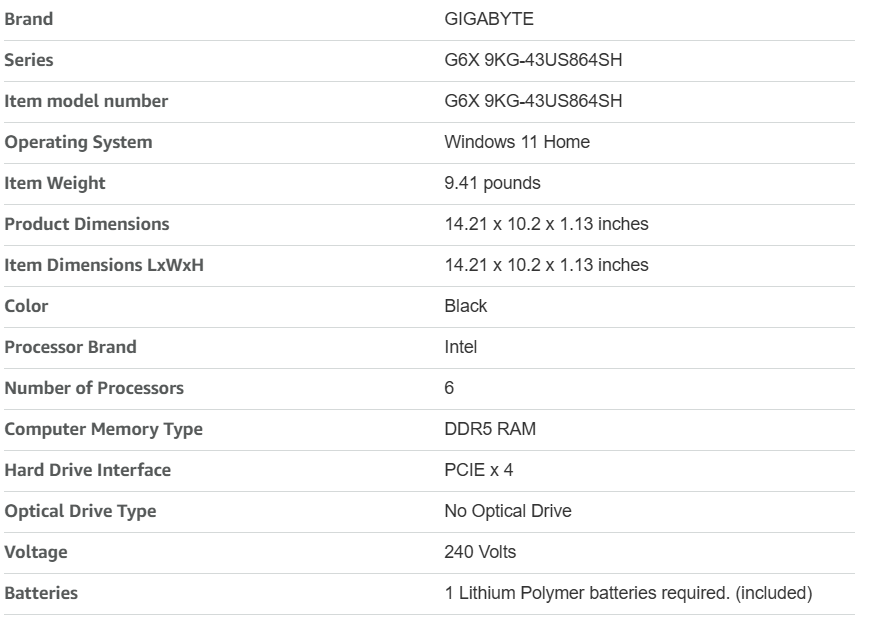
Task: Click the Processor Brand value Intel
Action: click(x=460, y=347)
